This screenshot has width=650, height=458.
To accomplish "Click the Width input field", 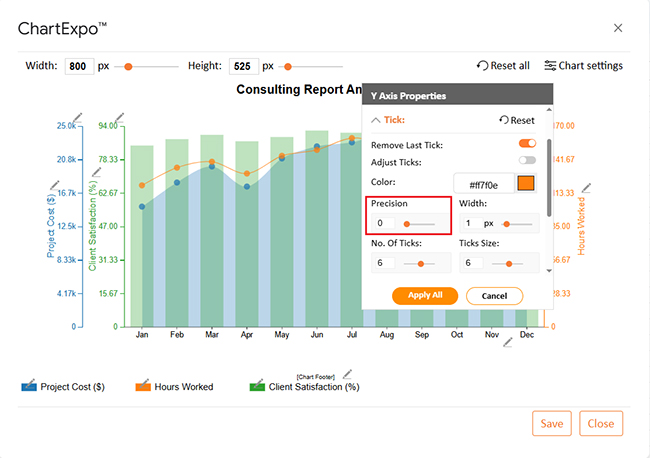I will (473, 224).
